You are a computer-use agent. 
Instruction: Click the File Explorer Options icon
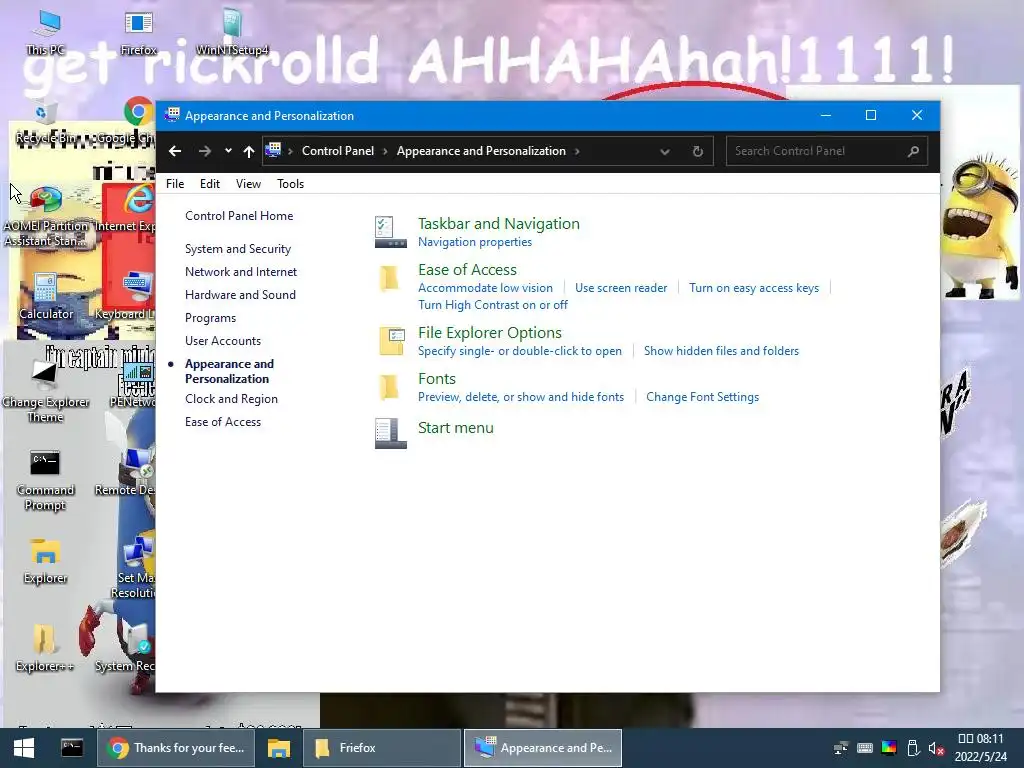391,341
